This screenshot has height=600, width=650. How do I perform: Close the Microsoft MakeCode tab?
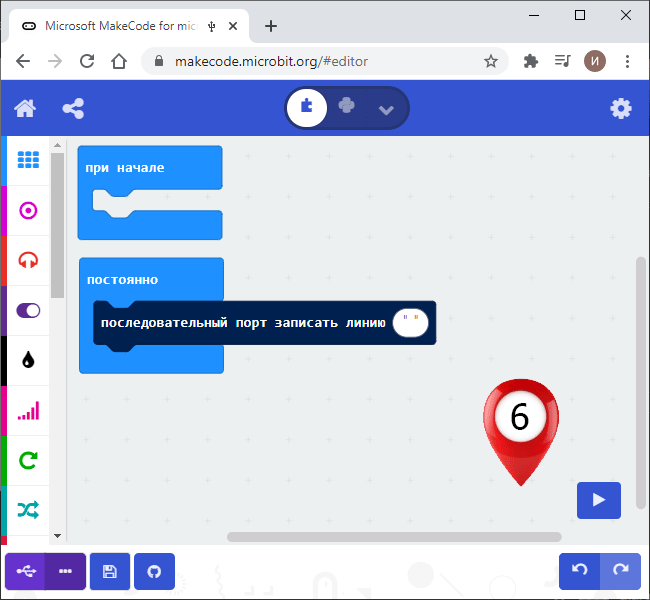pyautogui.click(x=233, y=26)
